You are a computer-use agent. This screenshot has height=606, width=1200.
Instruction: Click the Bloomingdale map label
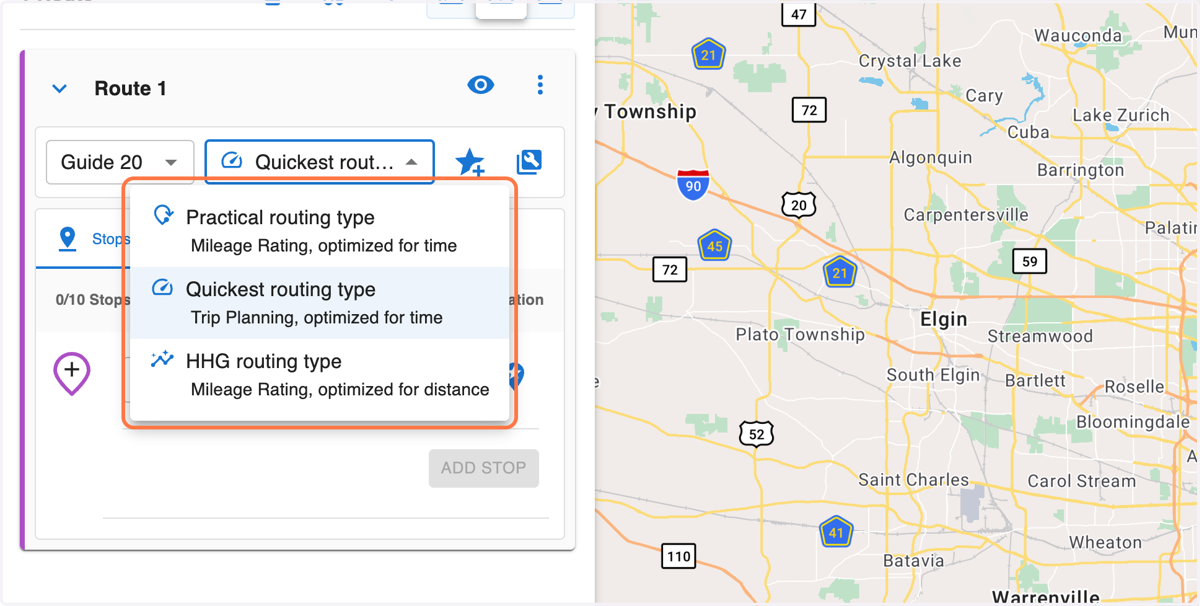click(x=1133, y=423)
